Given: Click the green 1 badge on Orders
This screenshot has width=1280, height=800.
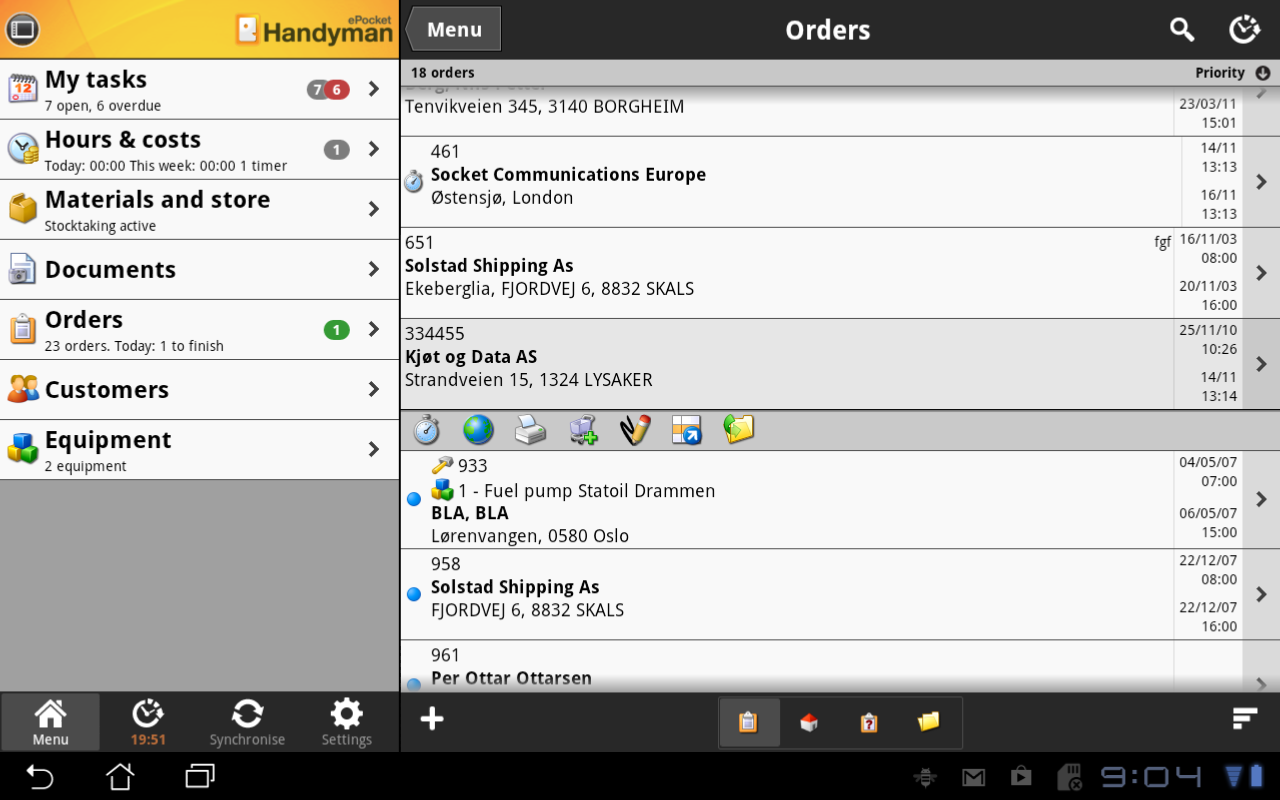Looking at the screenshot, I should 337,330.
